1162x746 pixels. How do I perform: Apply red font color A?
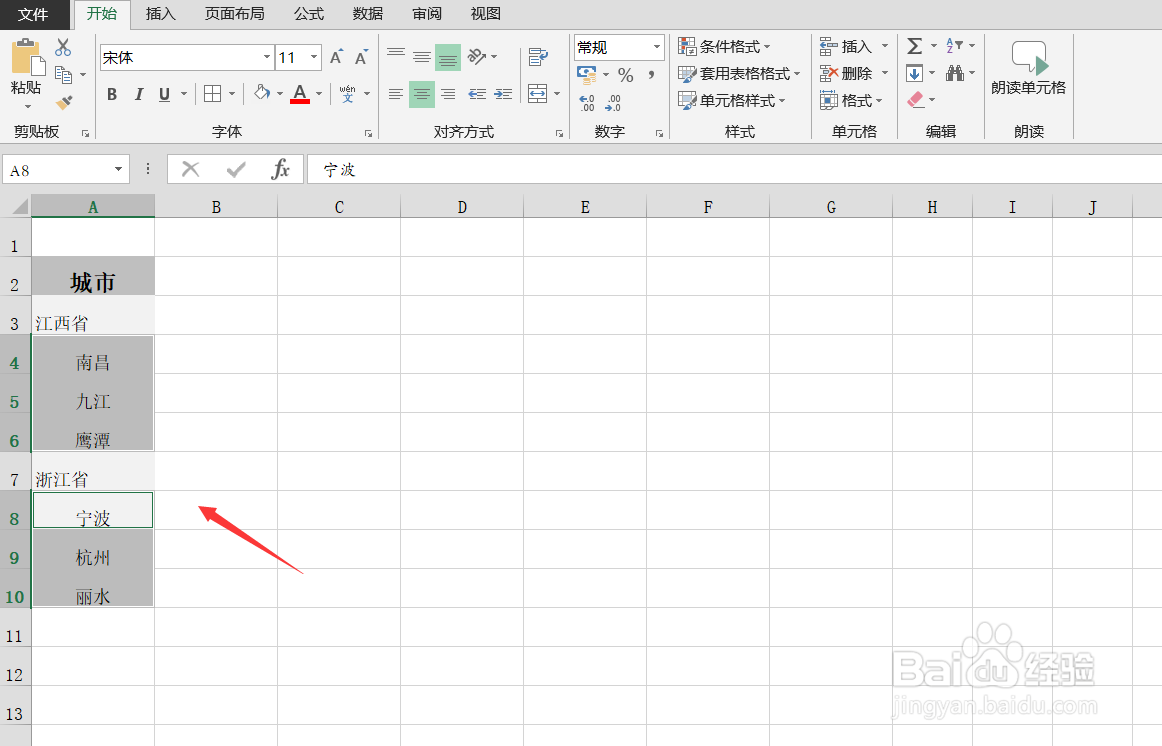point(299,93)
